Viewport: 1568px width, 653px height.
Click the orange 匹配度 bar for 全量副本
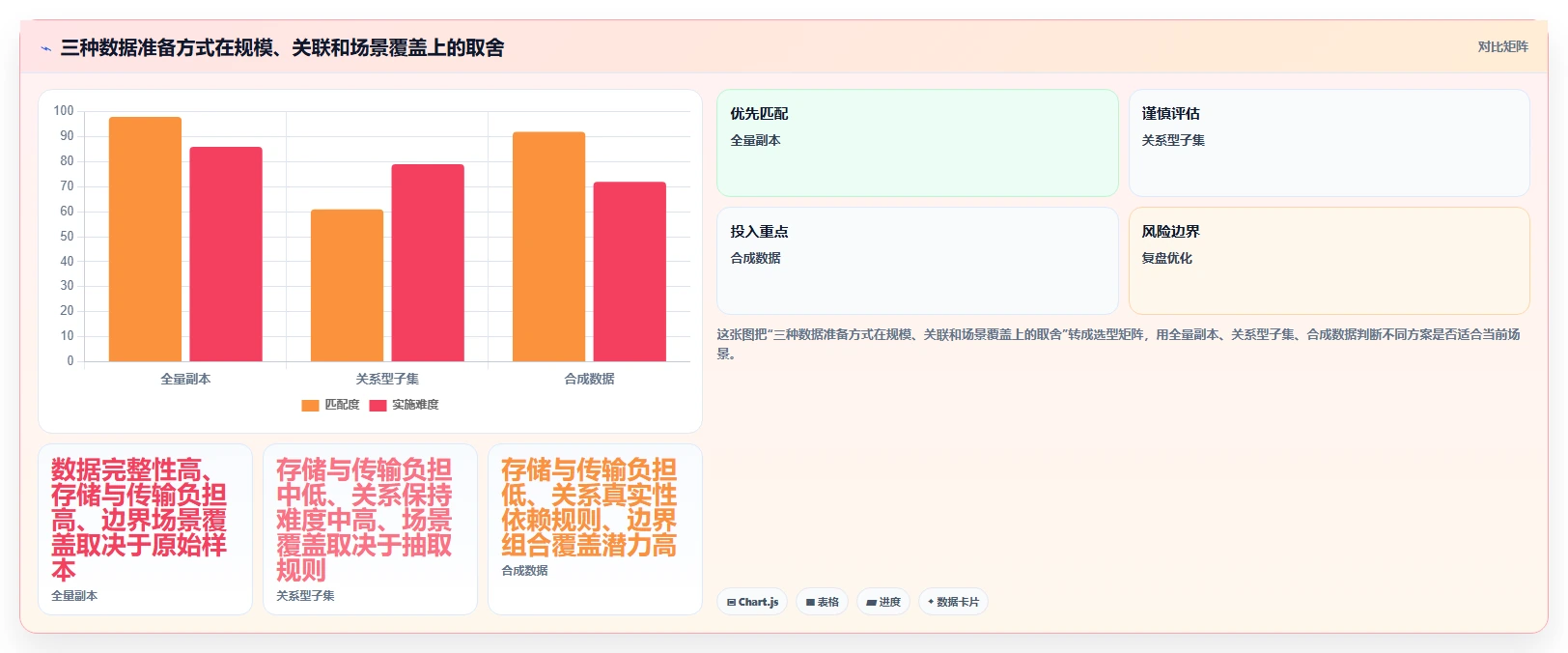(145, 240)
